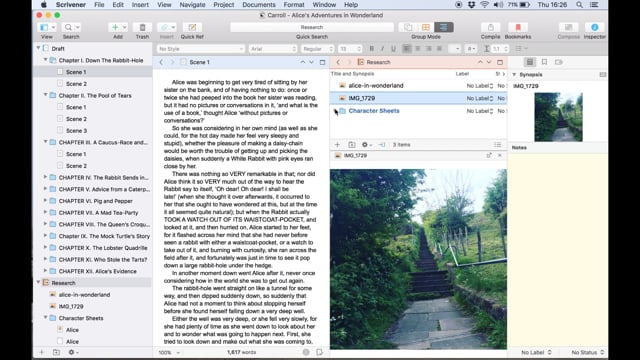This screenshot has width=640, height=360.
Task: Collapse the Research folder in binder
Action: click(x=38, y=282)
